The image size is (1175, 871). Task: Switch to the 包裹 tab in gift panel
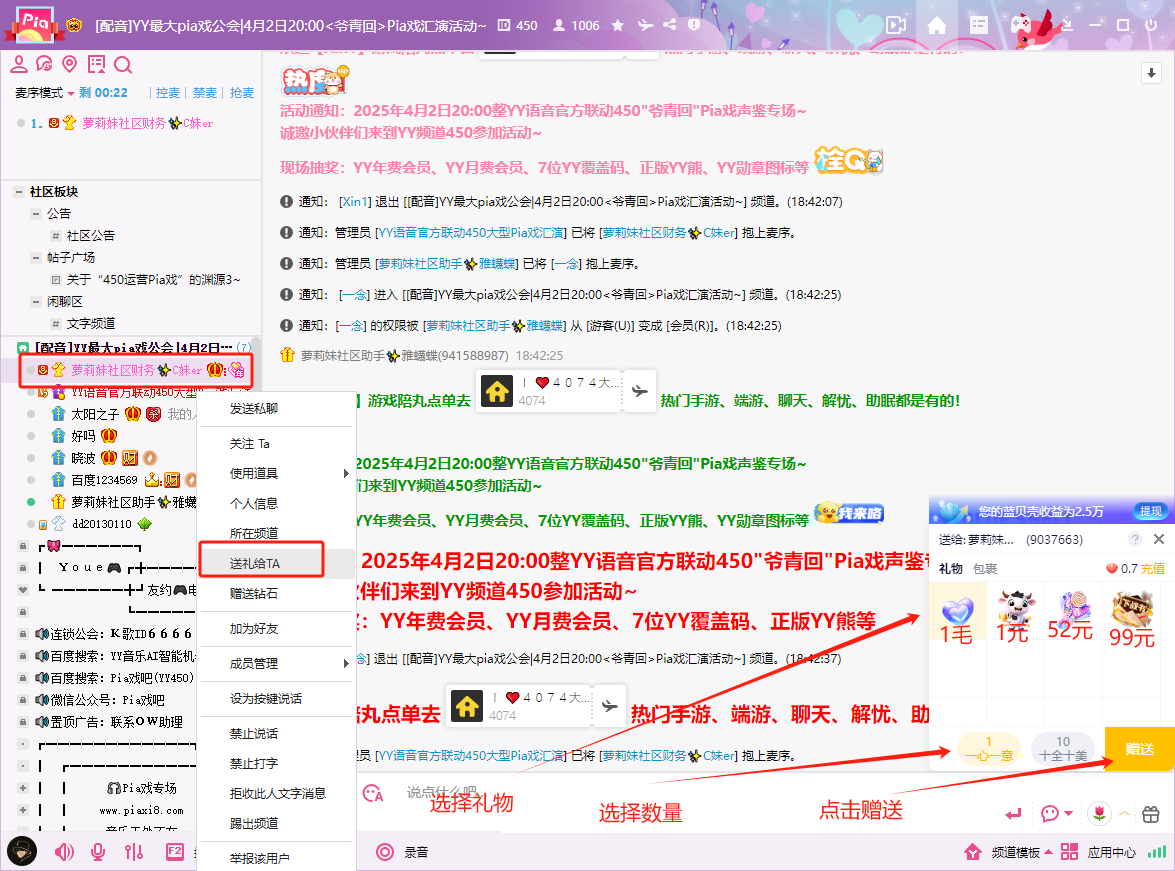point(985,569)
